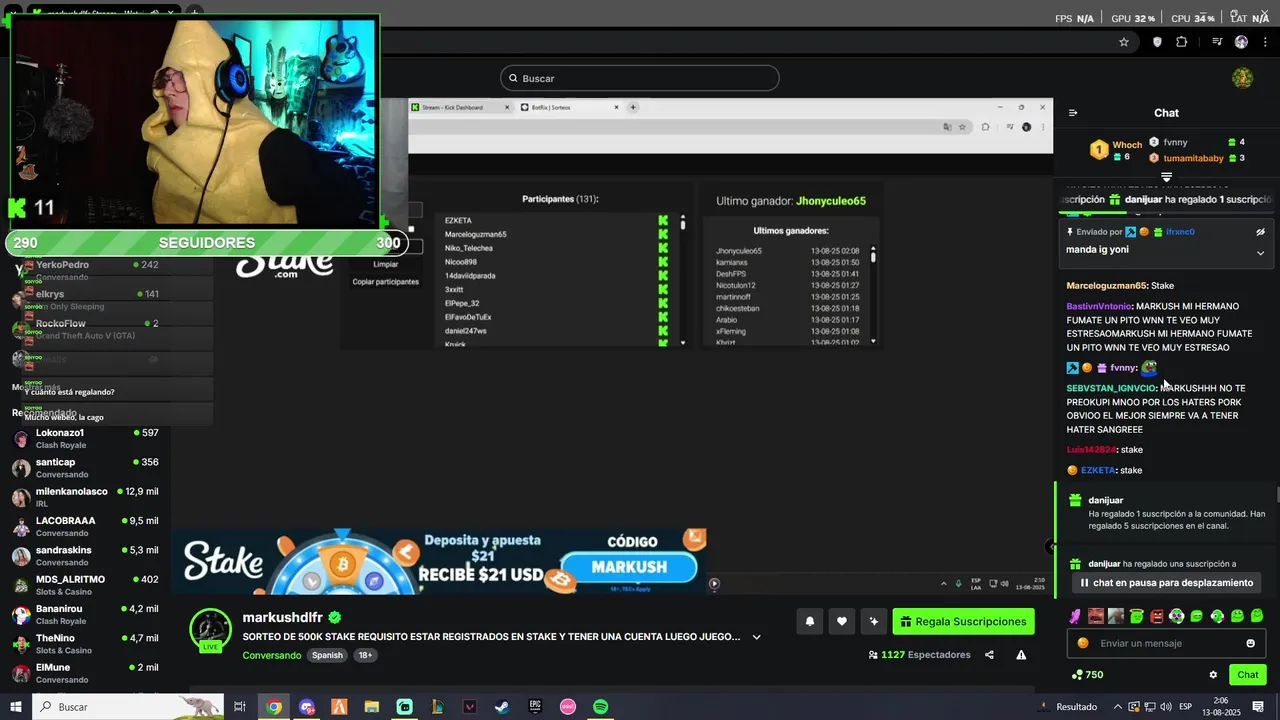Insert the red angry face emote
The width and height of the screenshot is (1280, 720).
coord(1156,616)
